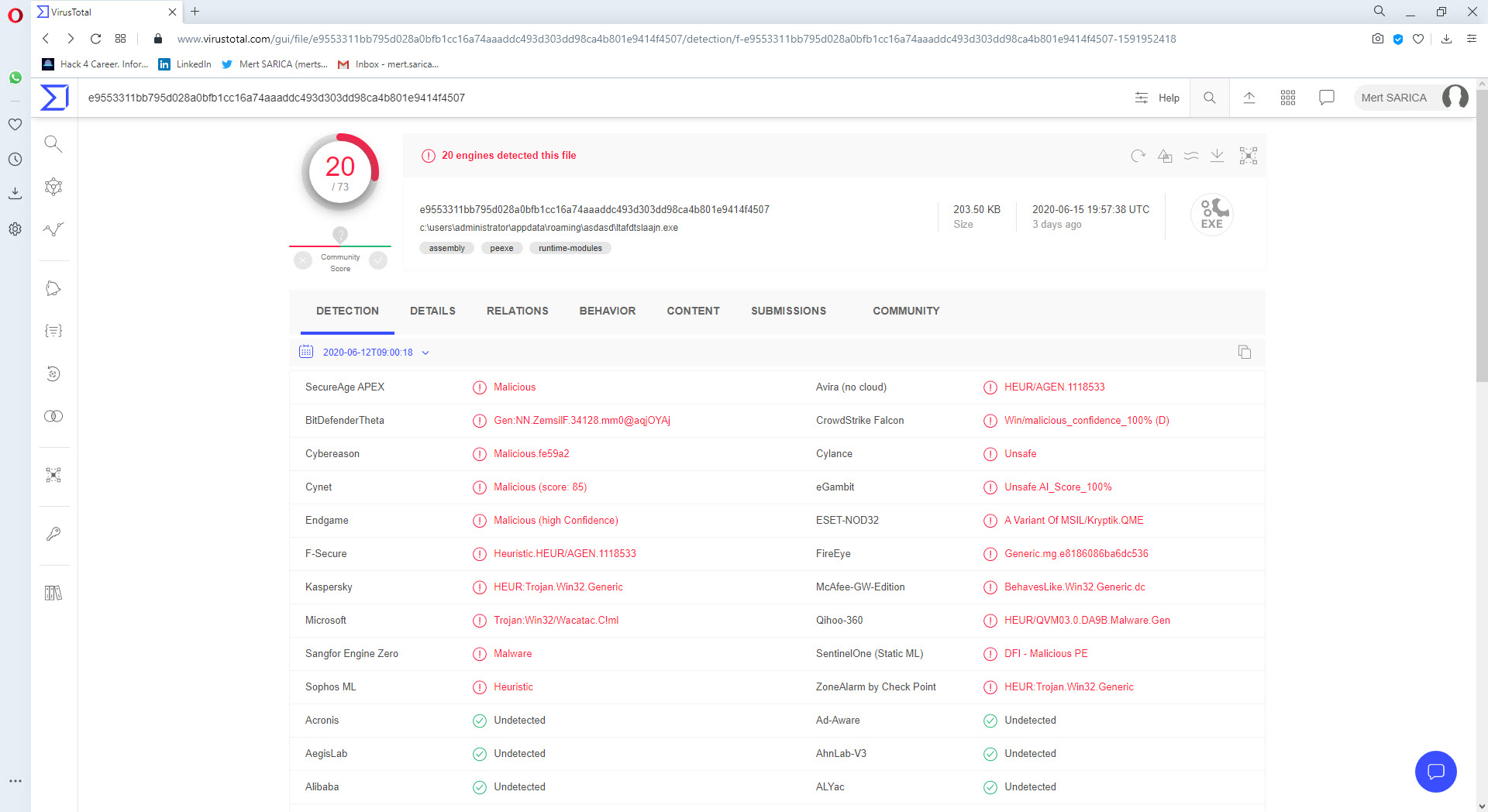
Task: Open the hunting icon in the left sidebar
Action: click(x=53, y=288)
